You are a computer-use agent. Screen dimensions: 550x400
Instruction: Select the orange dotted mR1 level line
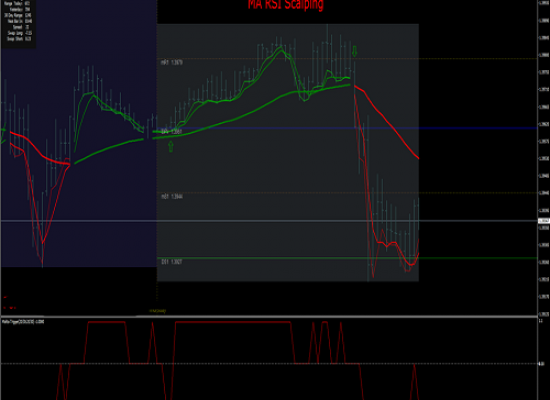(x=347, y=59)
